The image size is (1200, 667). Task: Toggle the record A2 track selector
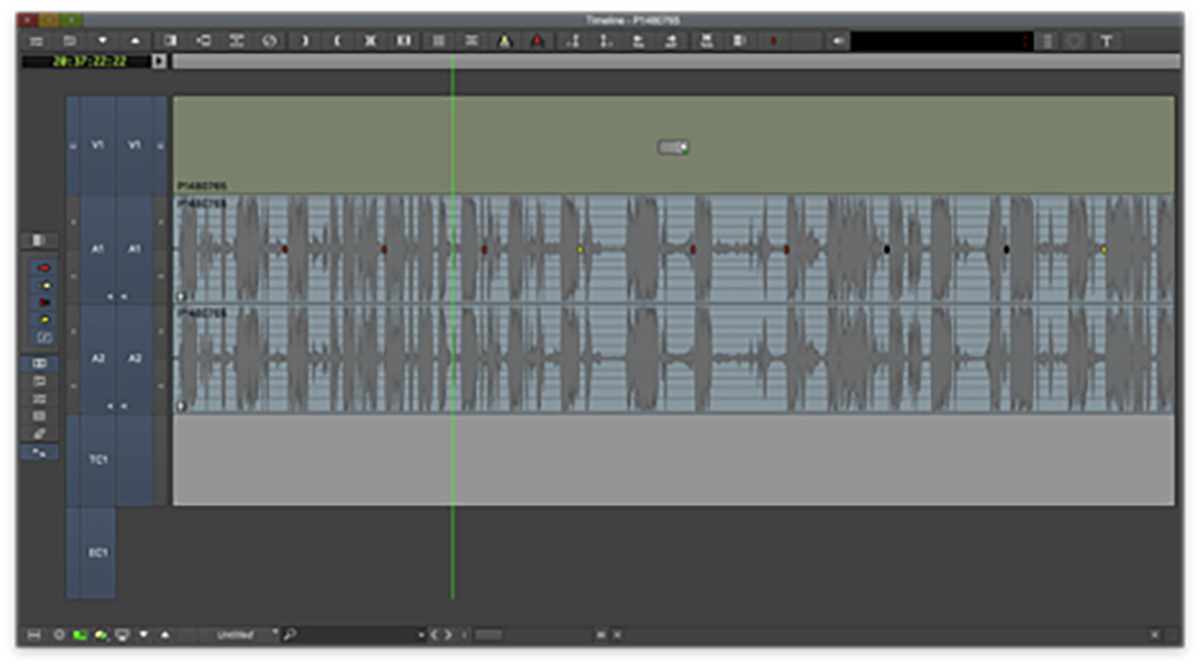pyautogui.click(x=134, y=358)
